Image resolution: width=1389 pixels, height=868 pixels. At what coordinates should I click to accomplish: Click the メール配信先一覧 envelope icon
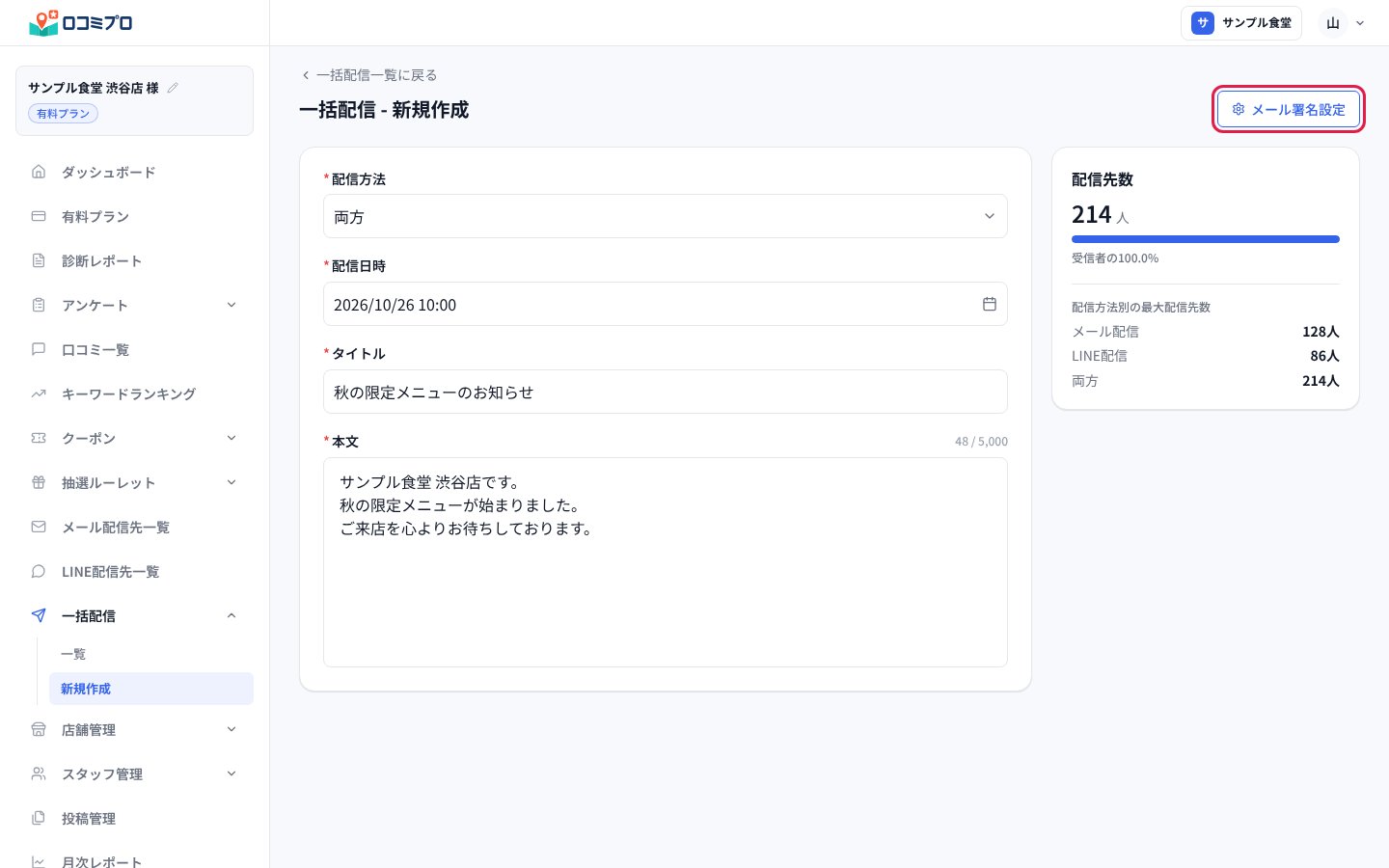[39, 527]
